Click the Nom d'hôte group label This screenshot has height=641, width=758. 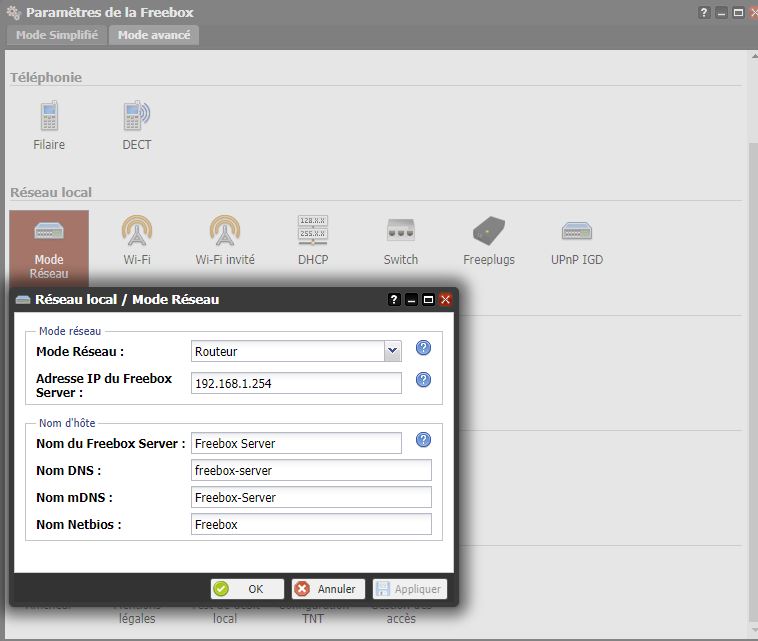tap(67, 423)
